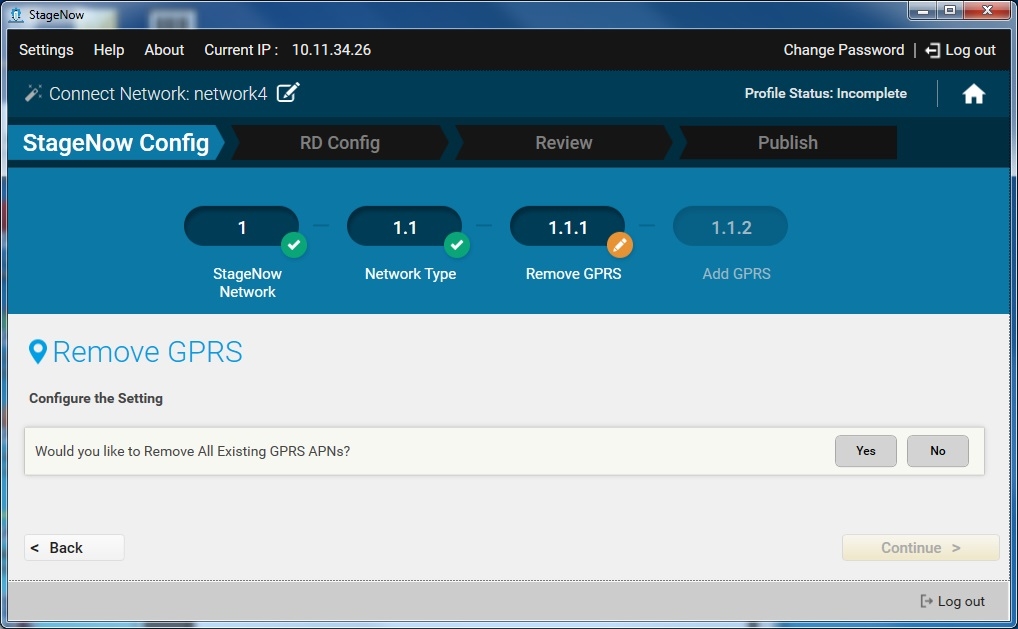Choose Yes to remove existing GPRS APNs
This screenshot has width=1018, height=629.
pos(865,451)
